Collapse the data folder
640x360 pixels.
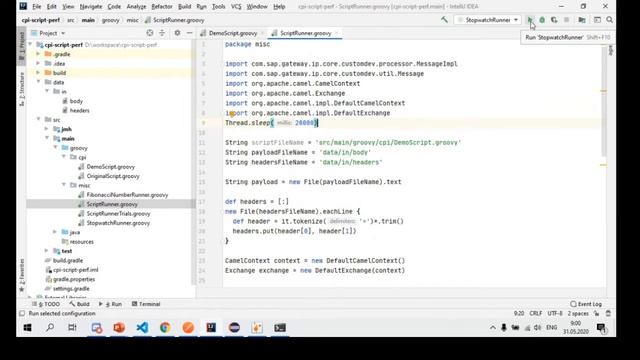pos(38,82)
